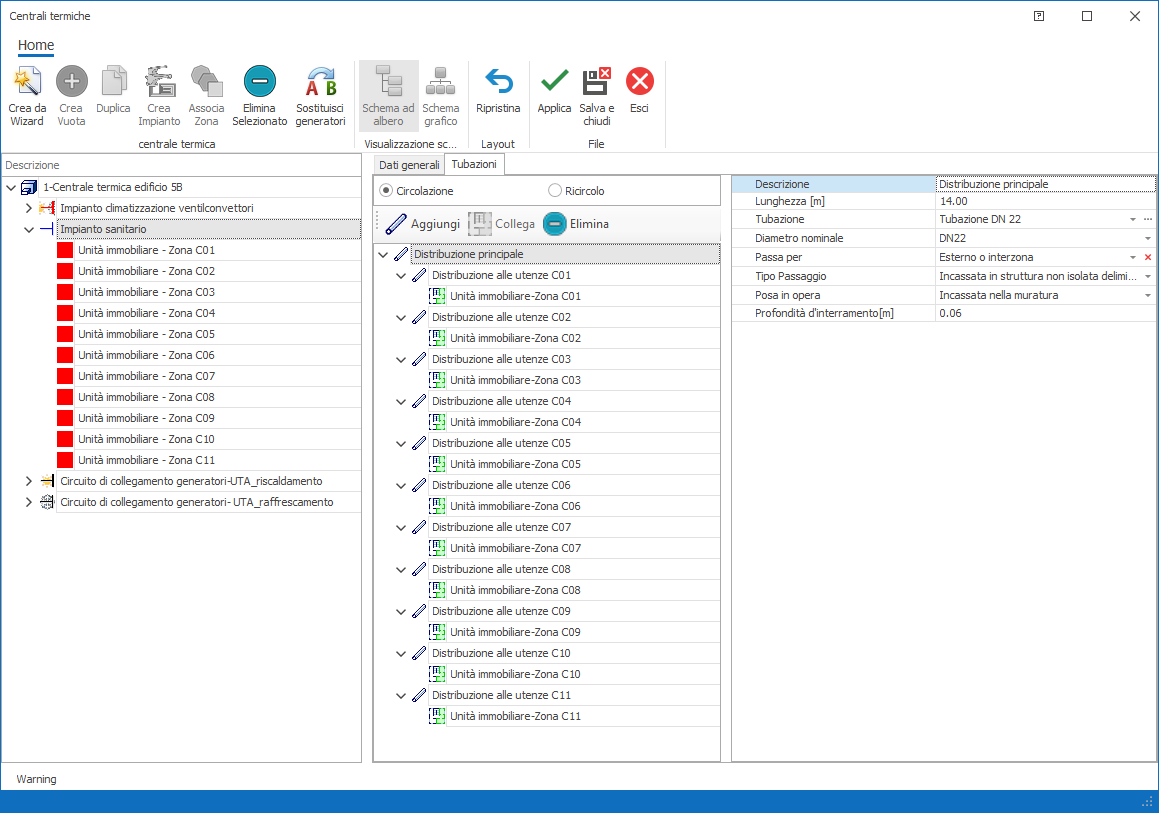Viewport: 1159px width, 813px height.
Task: Open the Diametro nominale dropdown
Action: pos(1148,238)
